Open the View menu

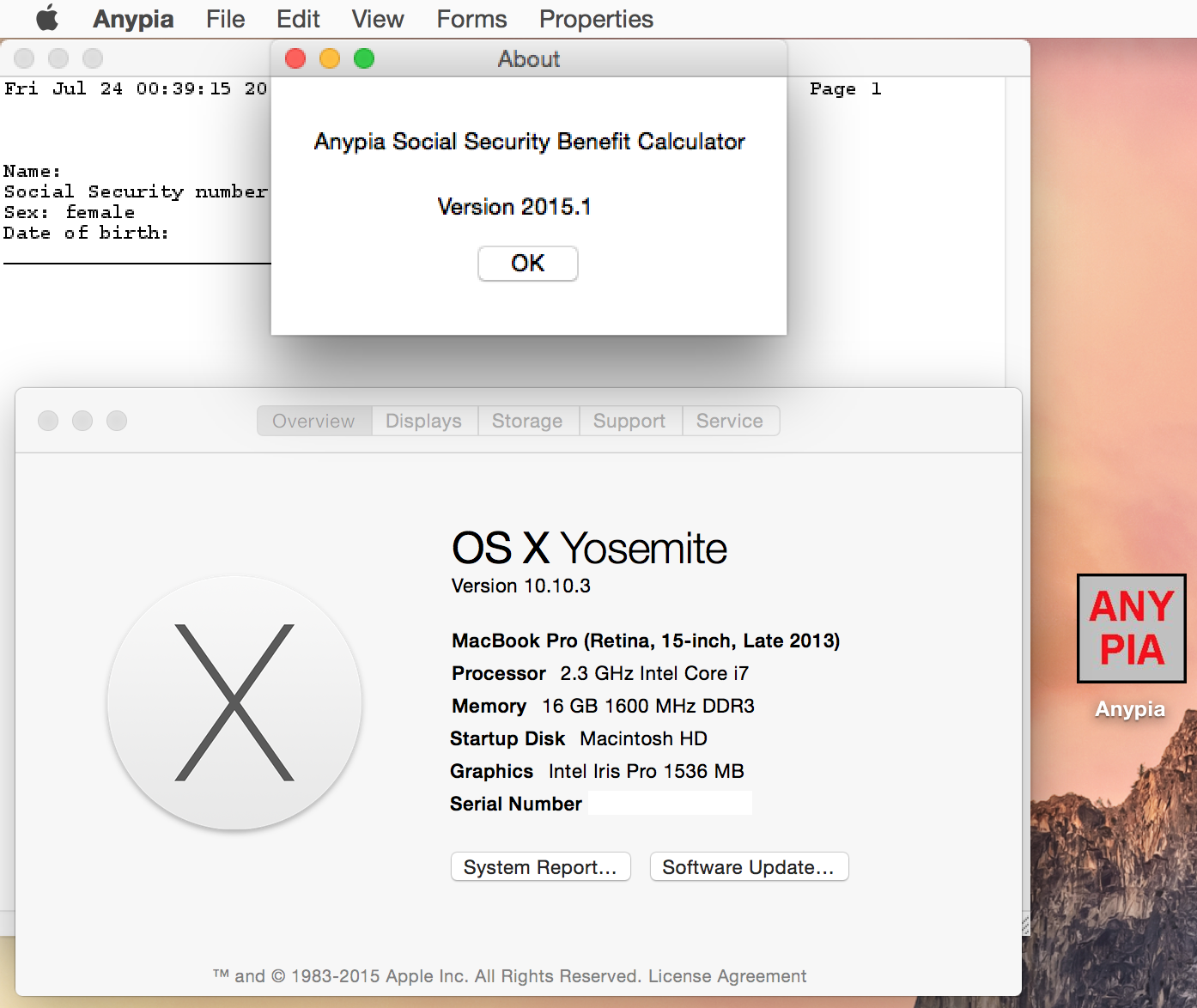tap(378, 19)
